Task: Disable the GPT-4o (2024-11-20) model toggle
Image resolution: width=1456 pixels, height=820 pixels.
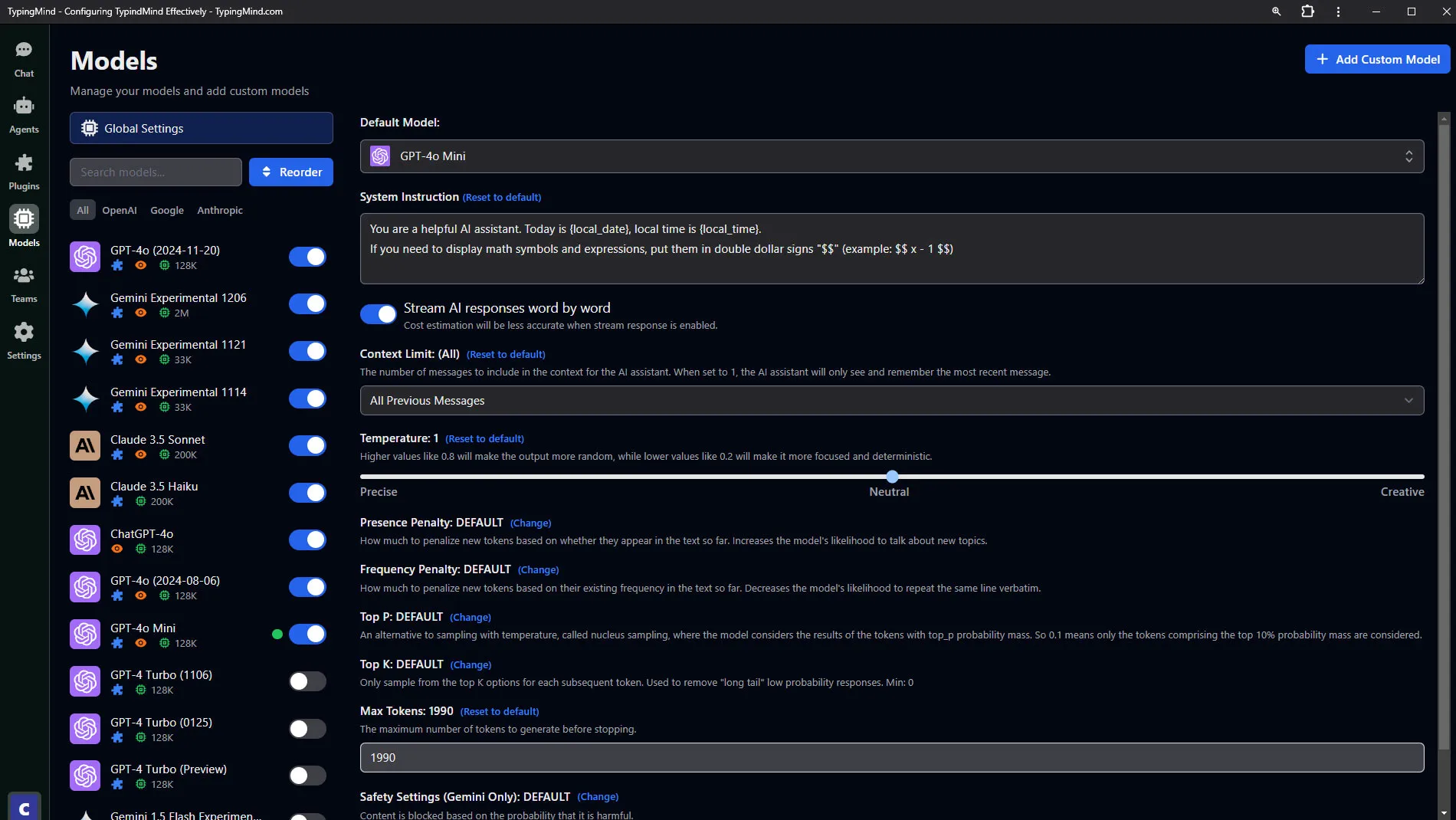Action: pos(307,257)
